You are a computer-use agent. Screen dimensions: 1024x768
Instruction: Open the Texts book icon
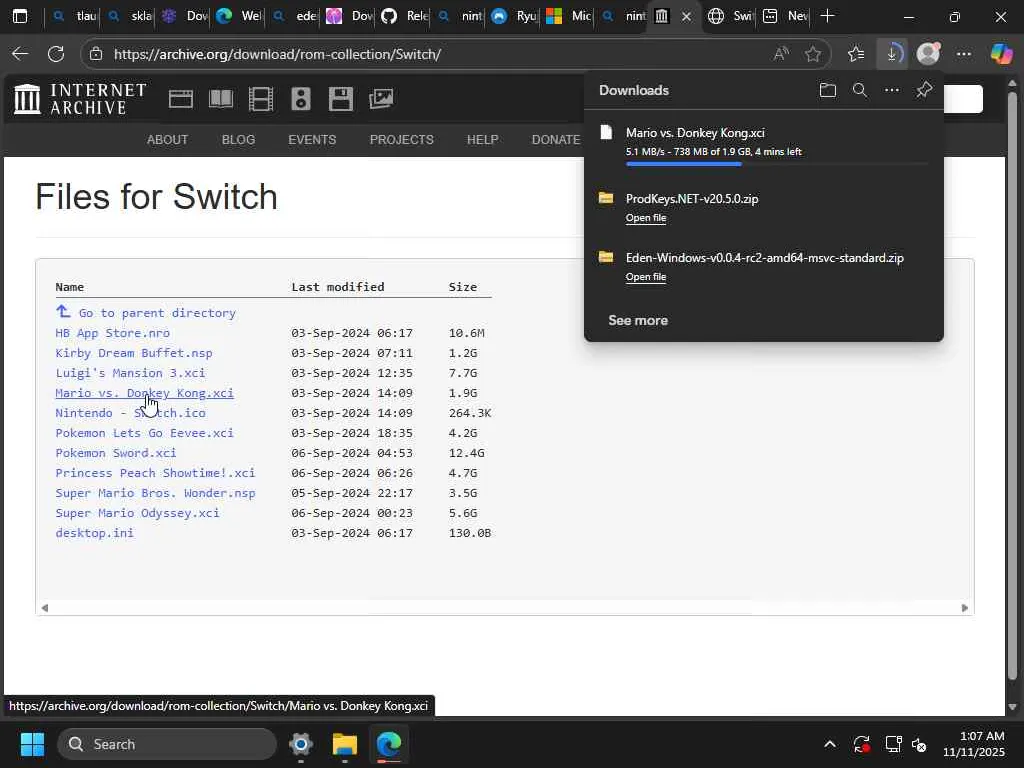coord(221,99)
